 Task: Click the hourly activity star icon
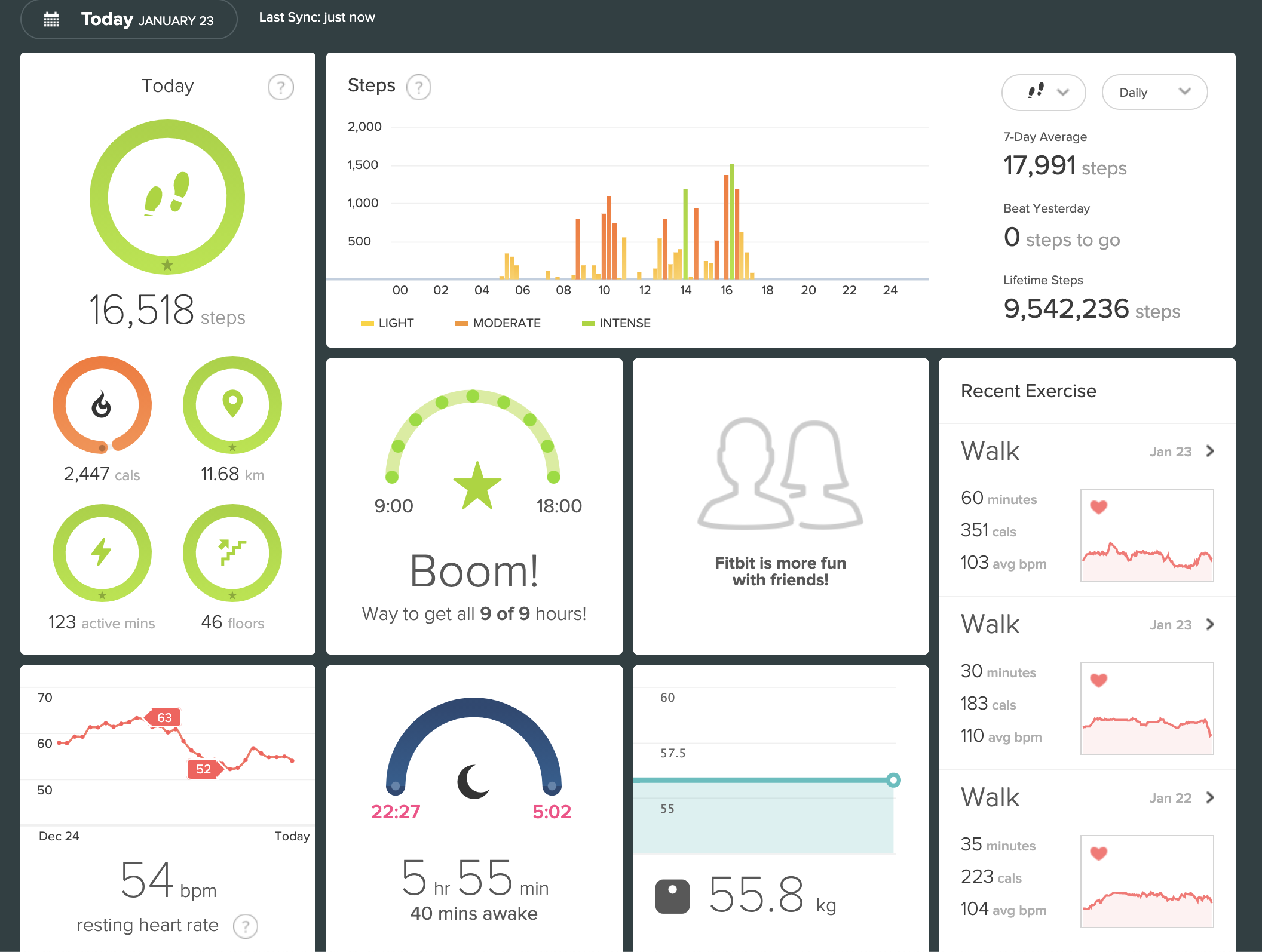pos(477,486)
